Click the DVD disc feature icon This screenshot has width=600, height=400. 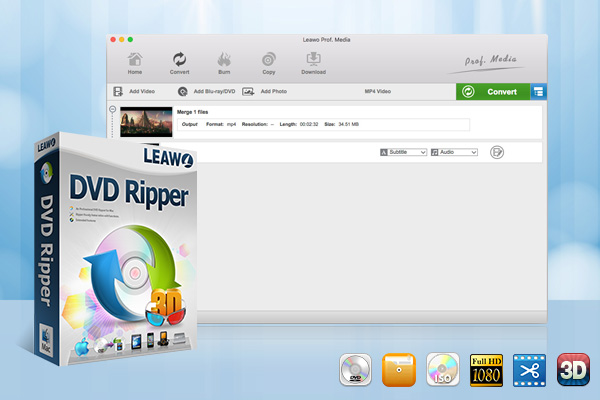tap(355, 370)
